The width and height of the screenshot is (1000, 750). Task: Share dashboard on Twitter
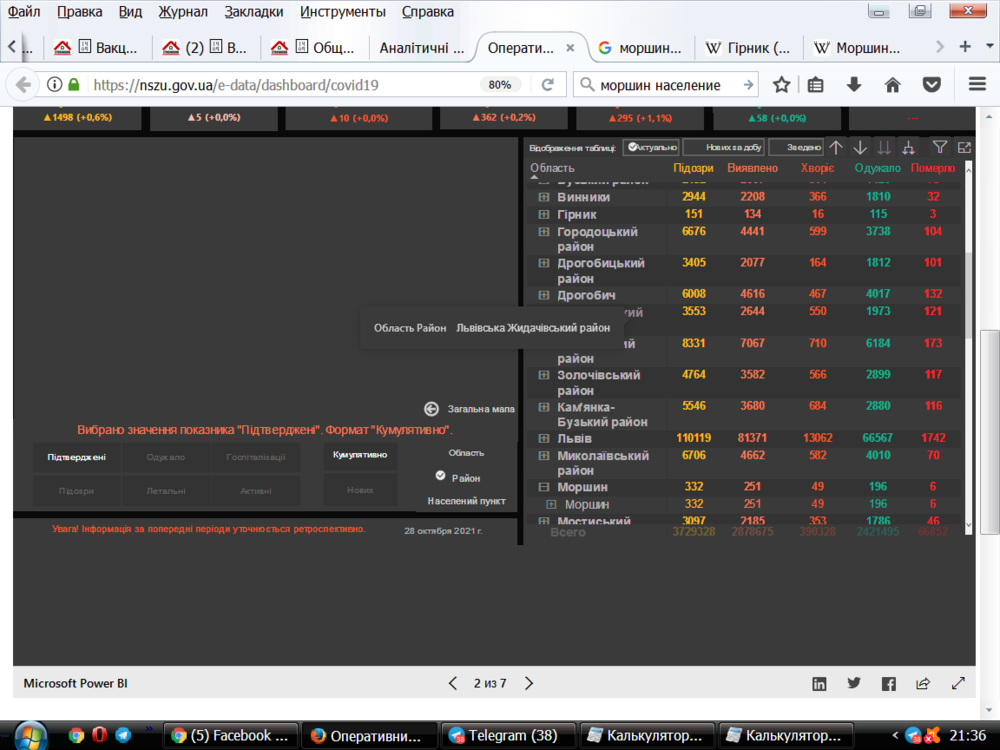pos(854,684)
